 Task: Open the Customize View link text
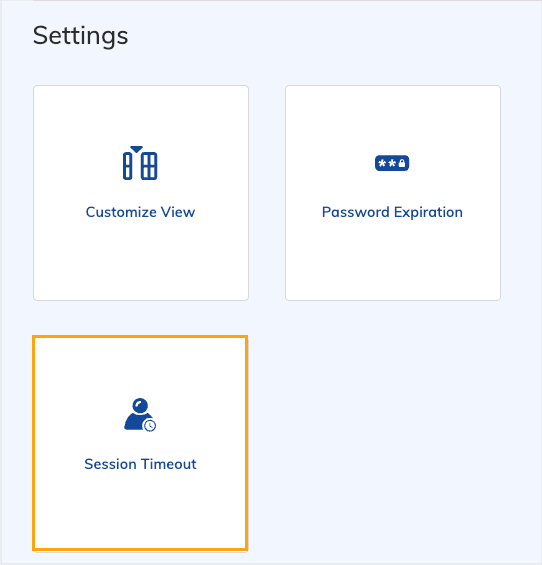[x=140, y=212]
